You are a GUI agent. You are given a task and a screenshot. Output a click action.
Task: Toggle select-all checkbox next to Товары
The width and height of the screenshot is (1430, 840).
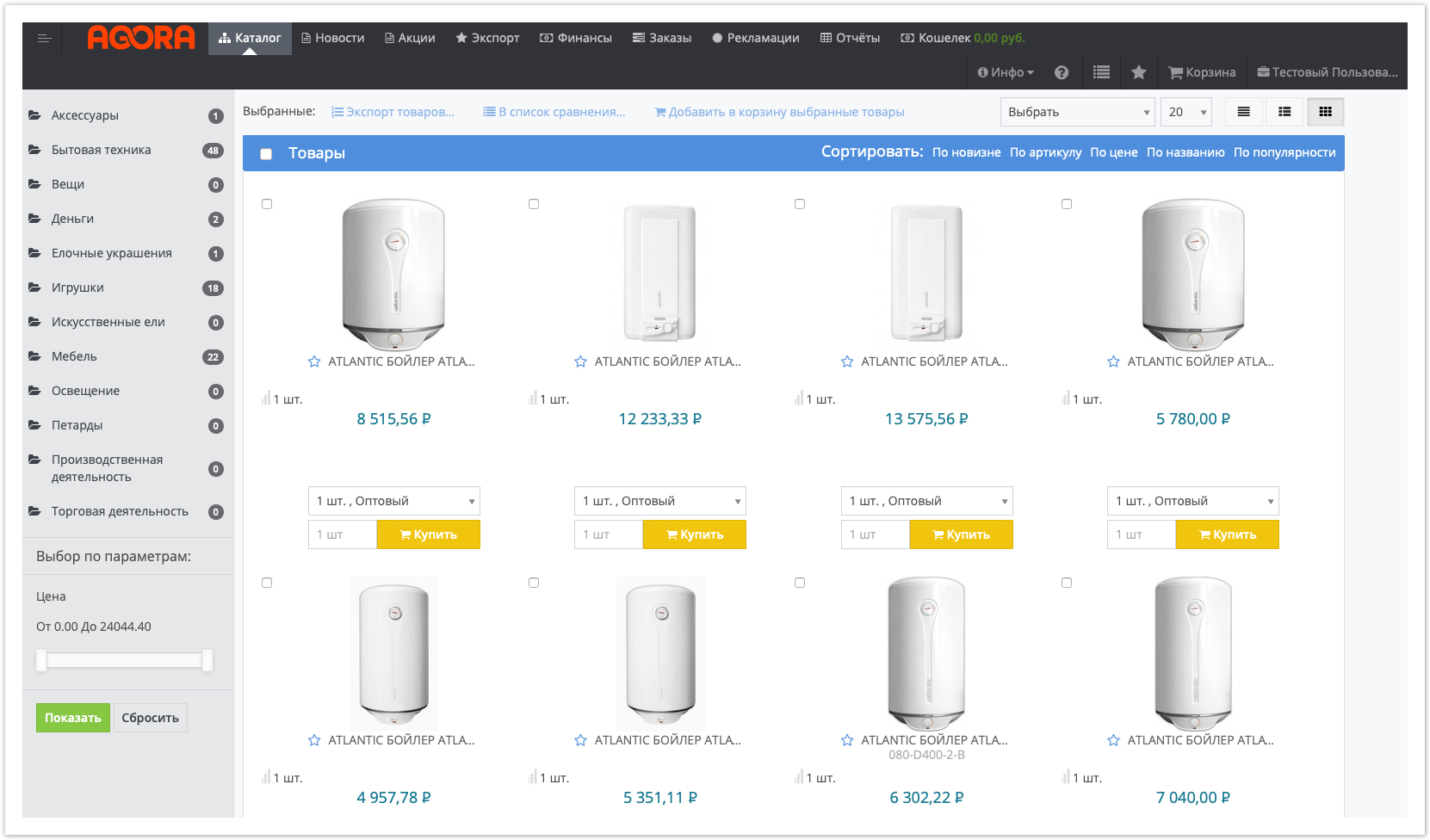266,154
